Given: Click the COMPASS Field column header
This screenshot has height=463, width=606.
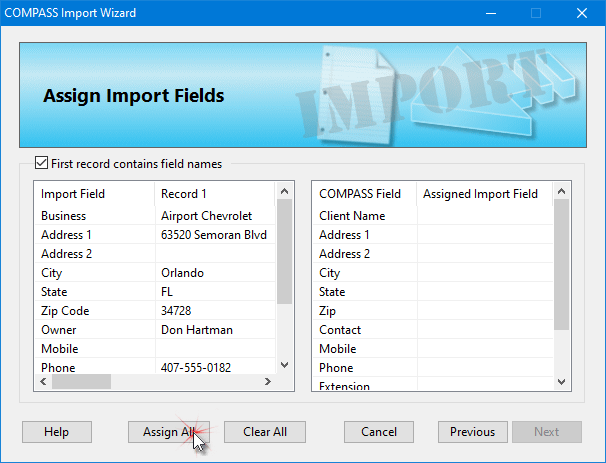Looking at the screenshot, I should [364, 194].
